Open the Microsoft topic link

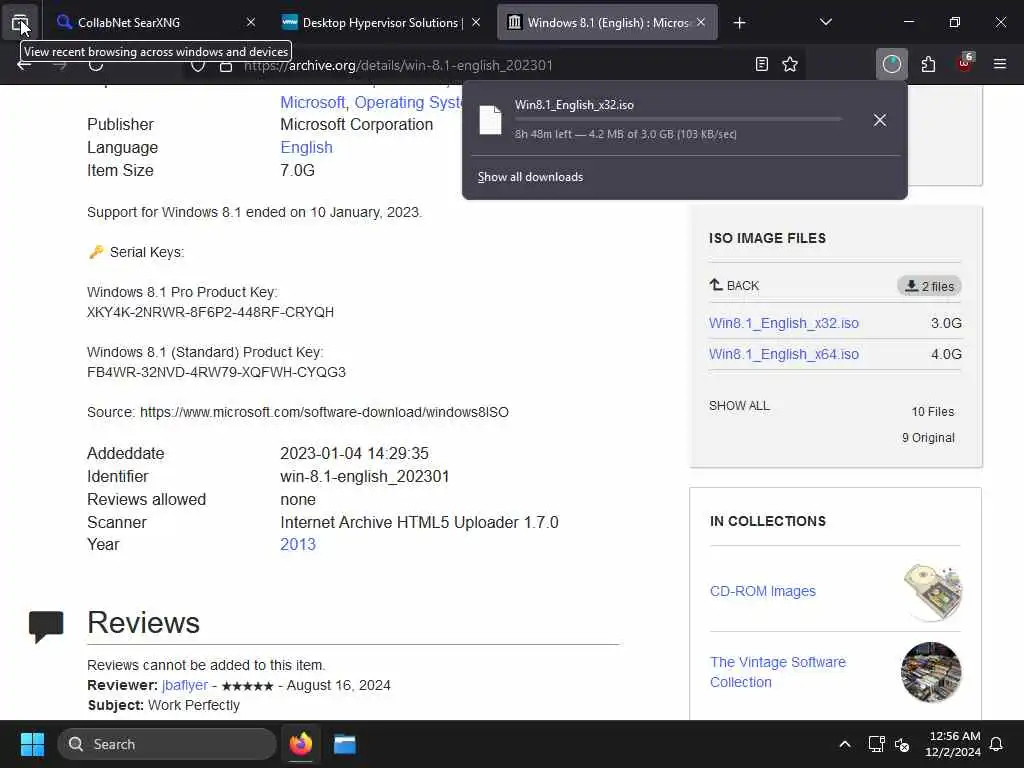tap(312, 103)
